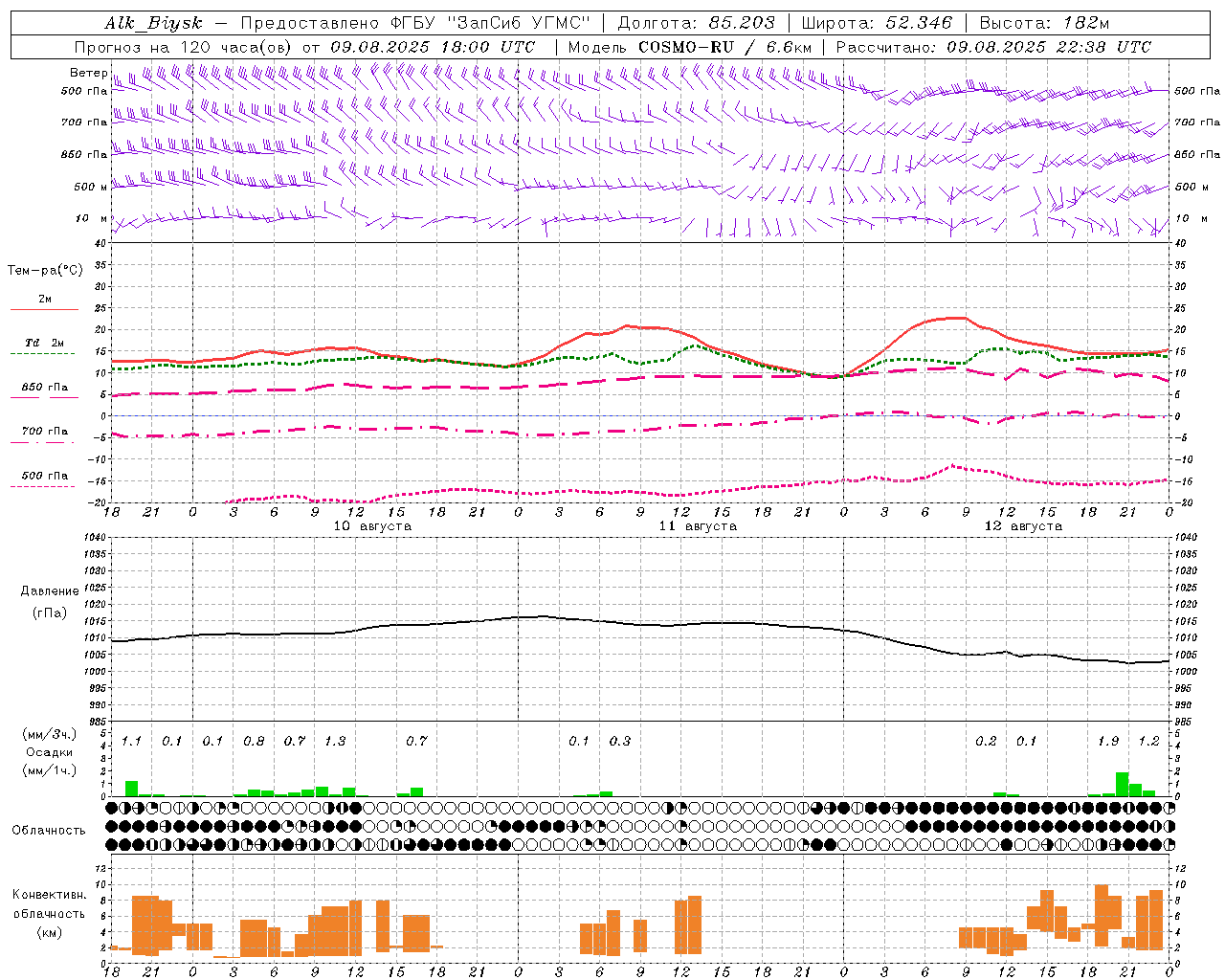The image size is (1225, 980).
Task: Click the Осадки precipitation label
Action: coord(49,752)
